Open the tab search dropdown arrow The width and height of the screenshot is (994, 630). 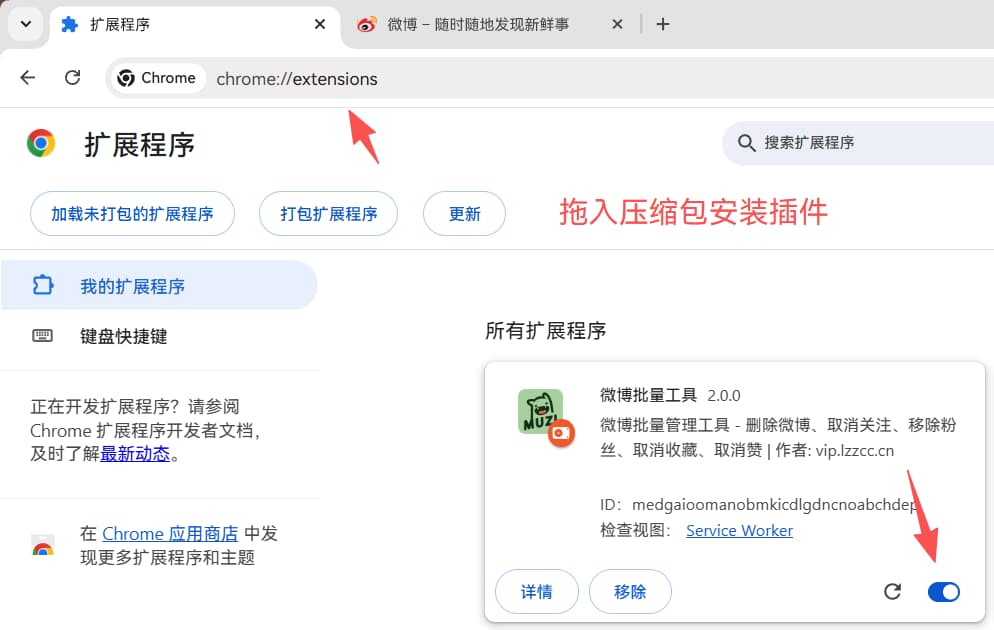pos(26,25)
